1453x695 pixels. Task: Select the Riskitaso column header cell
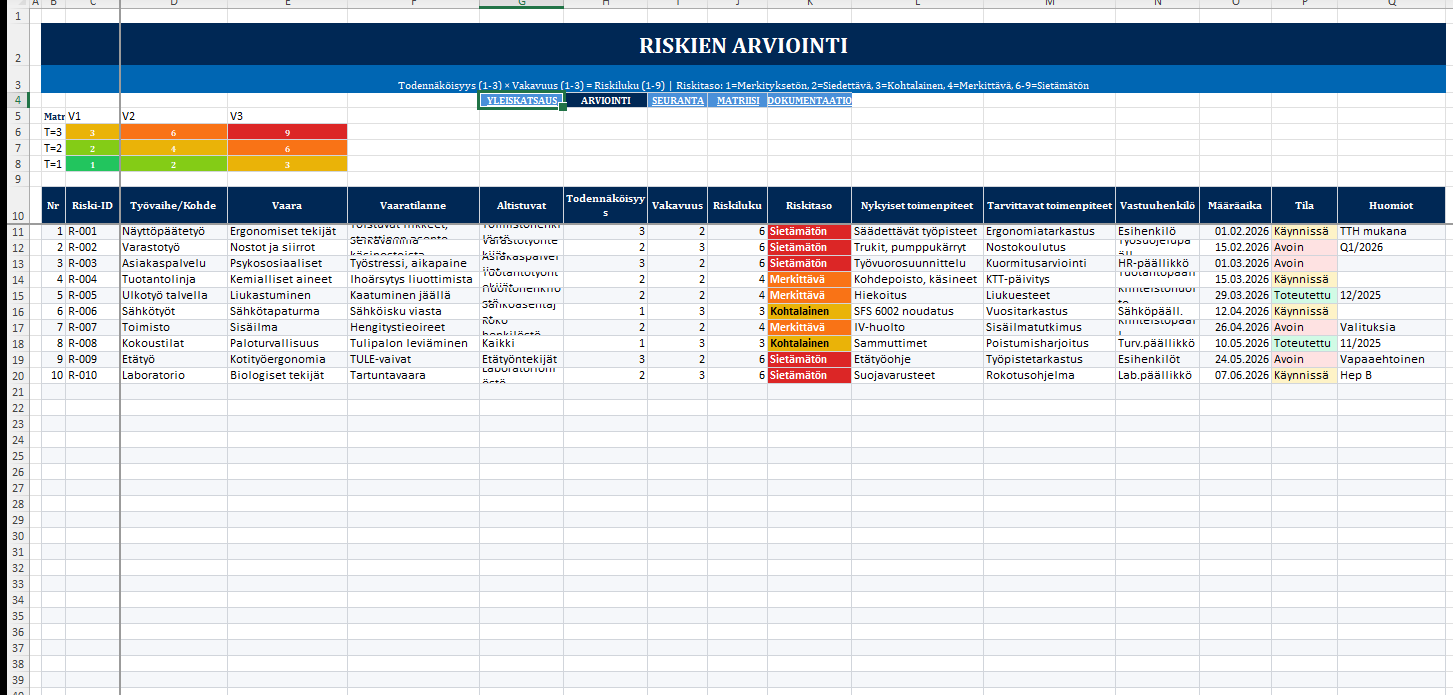pos(809,206)
